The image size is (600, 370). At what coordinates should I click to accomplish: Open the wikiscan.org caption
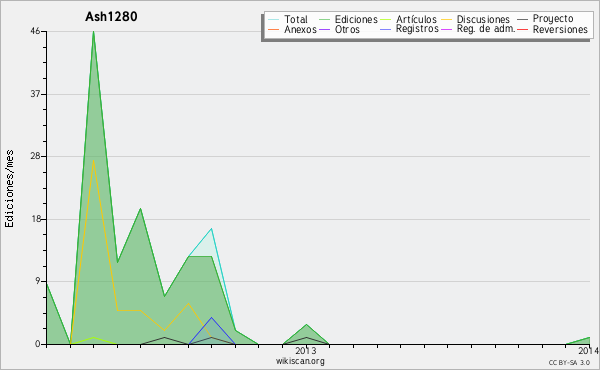300,361
